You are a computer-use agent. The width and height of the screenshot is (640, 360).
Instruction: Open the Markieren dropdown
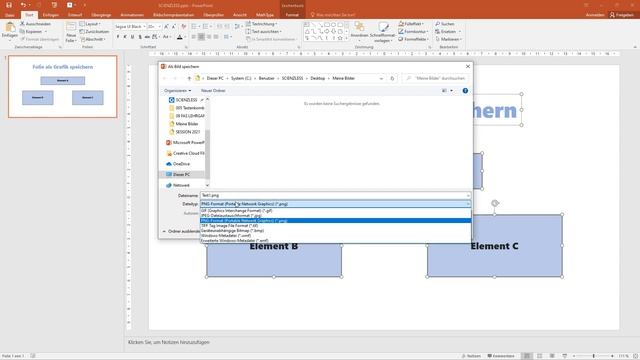(449, 39)
